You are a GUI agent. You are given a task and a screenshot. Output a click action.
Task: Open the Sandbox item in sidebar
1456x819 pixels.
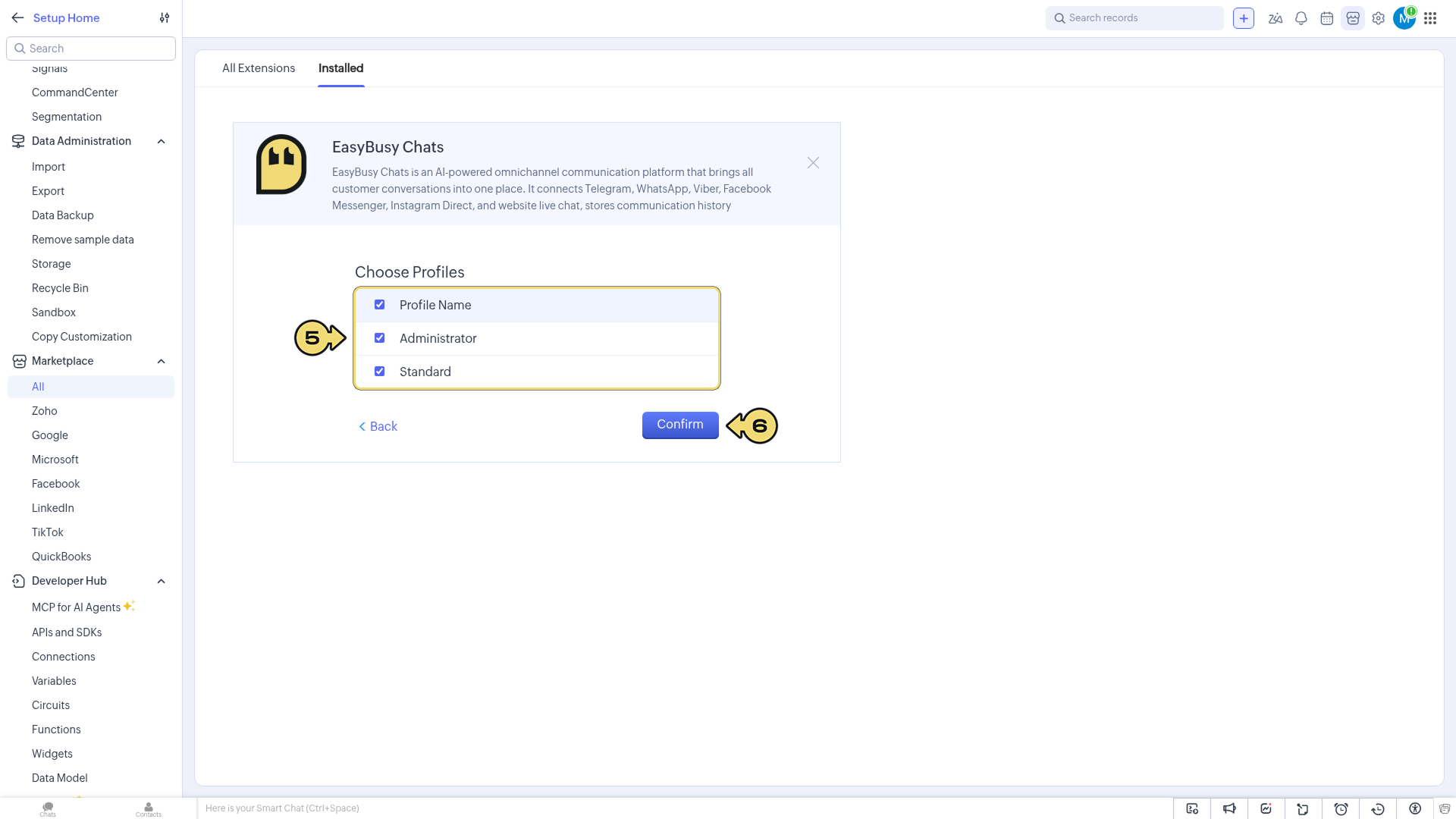click(x=54, y=312)
